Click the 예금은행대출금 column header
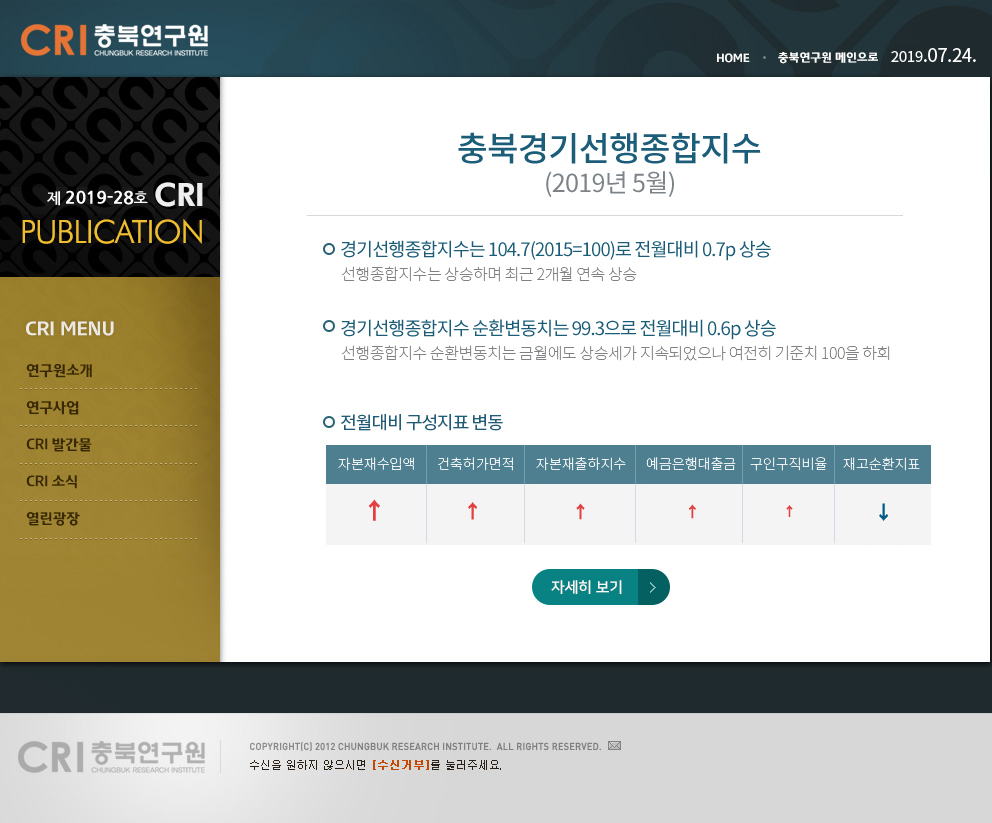This screenshot has width=992, height=823. 690,464
